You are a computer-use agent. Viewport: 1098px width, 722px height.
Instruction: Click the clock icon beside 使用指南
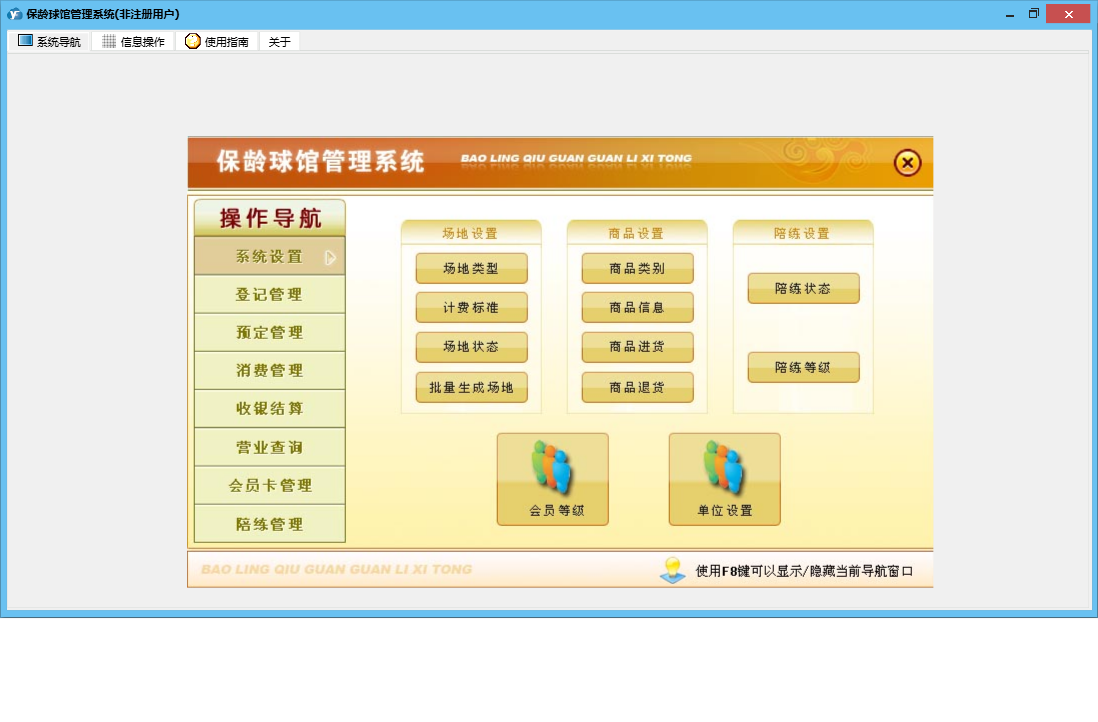193,41
